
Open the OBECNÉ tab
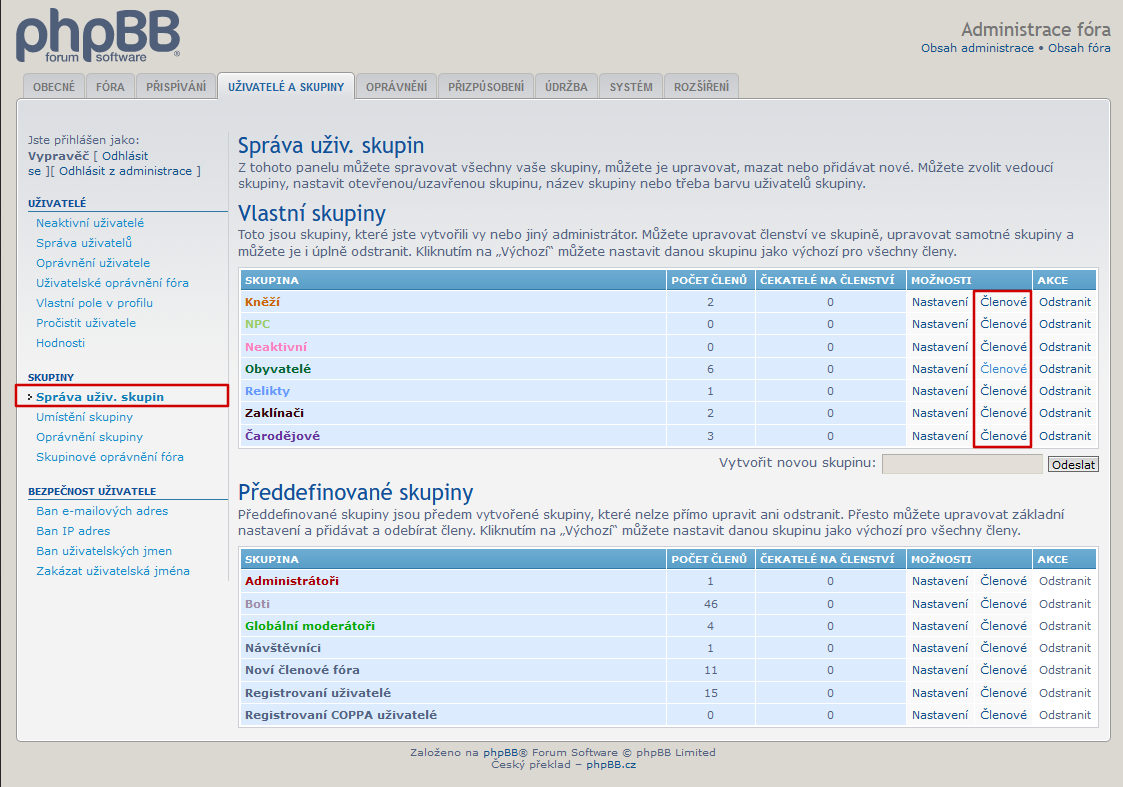click(54, 87)
